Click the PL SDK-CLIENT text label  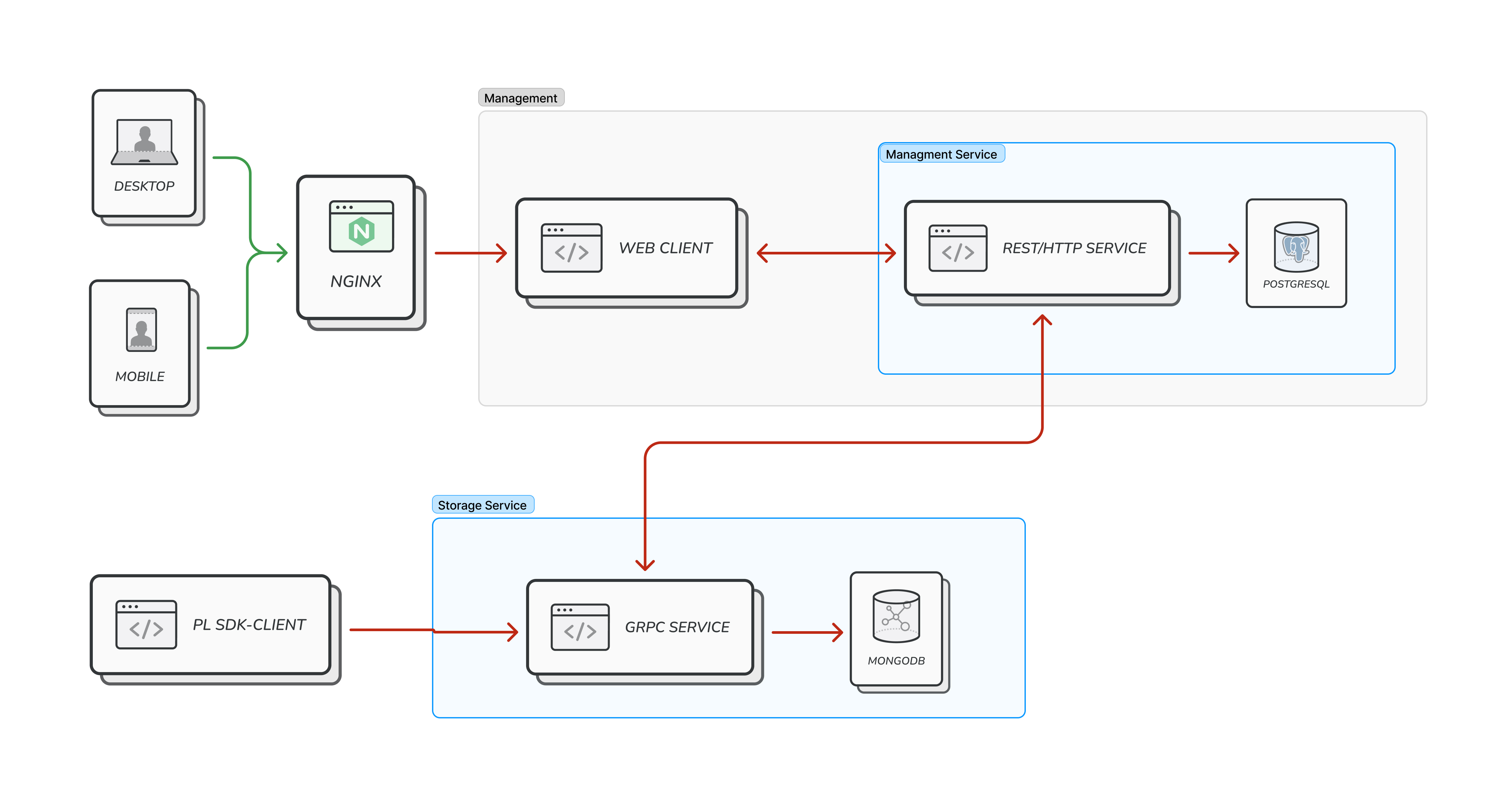(x=249, y=625)
